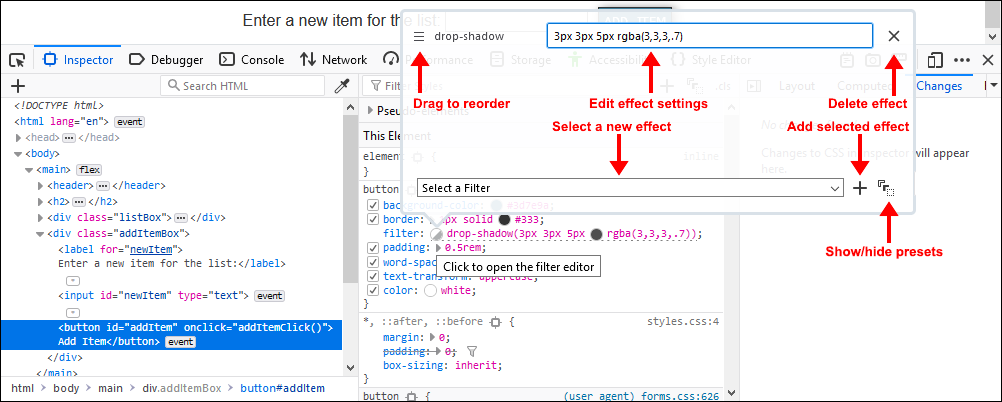Close the developer tools panel
The height and width of the screenshot is (402, 1002).
(x=987, y=60)
